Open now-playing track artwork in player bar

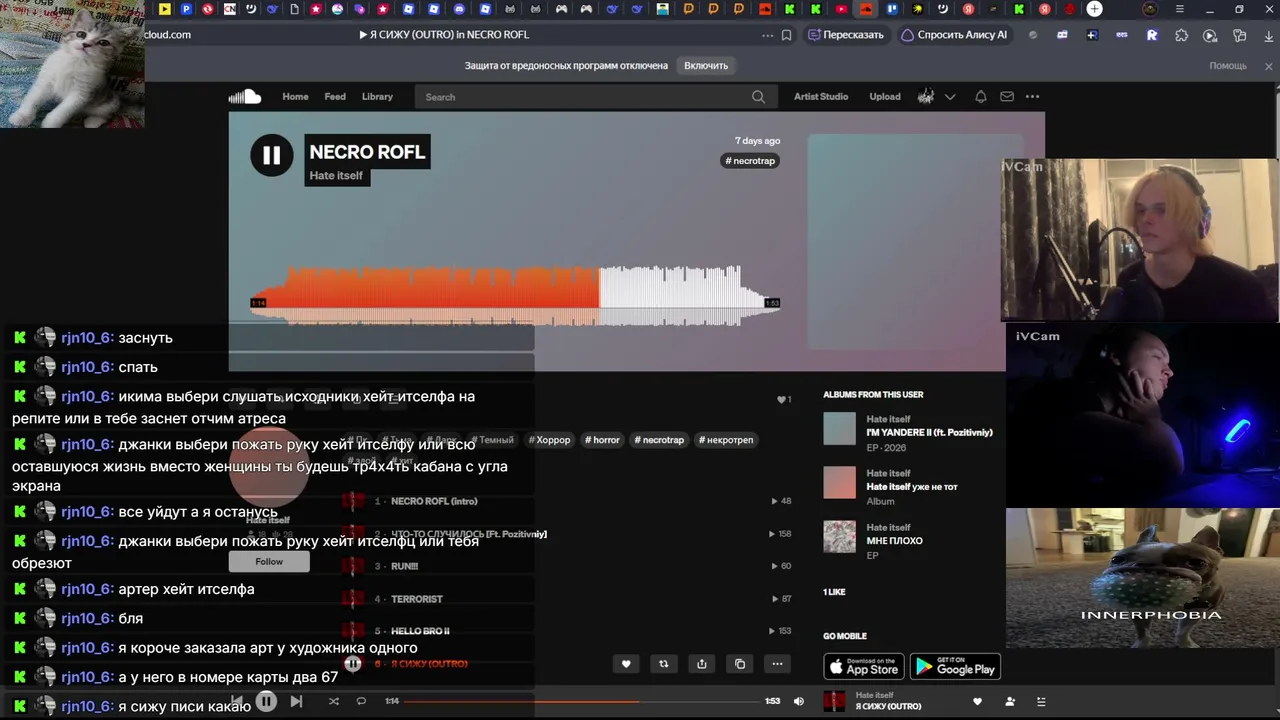834,701
